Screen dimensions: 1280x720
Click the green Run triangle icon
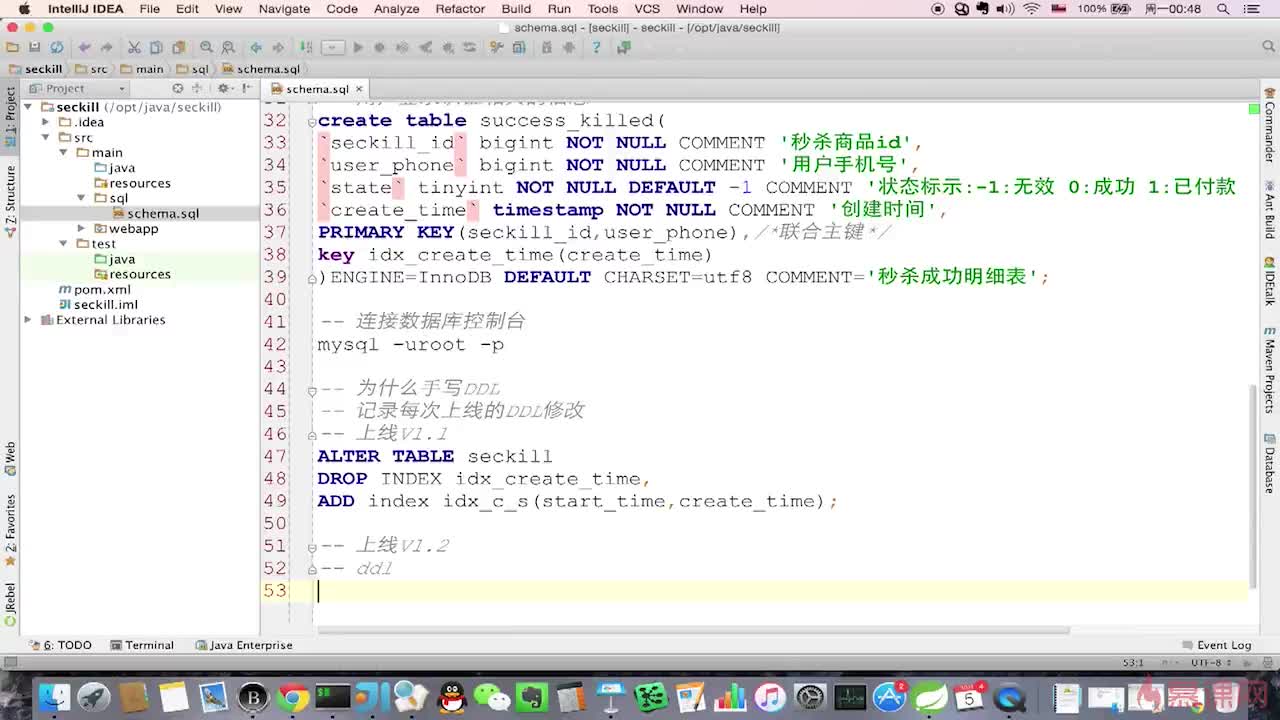[x=358, y=47]
